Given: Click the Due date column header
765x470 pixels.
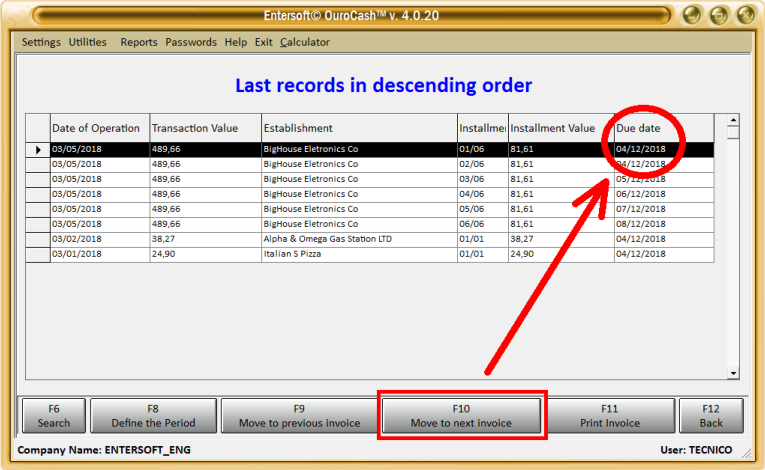Looking at the screenshot, I should [664, 128].
